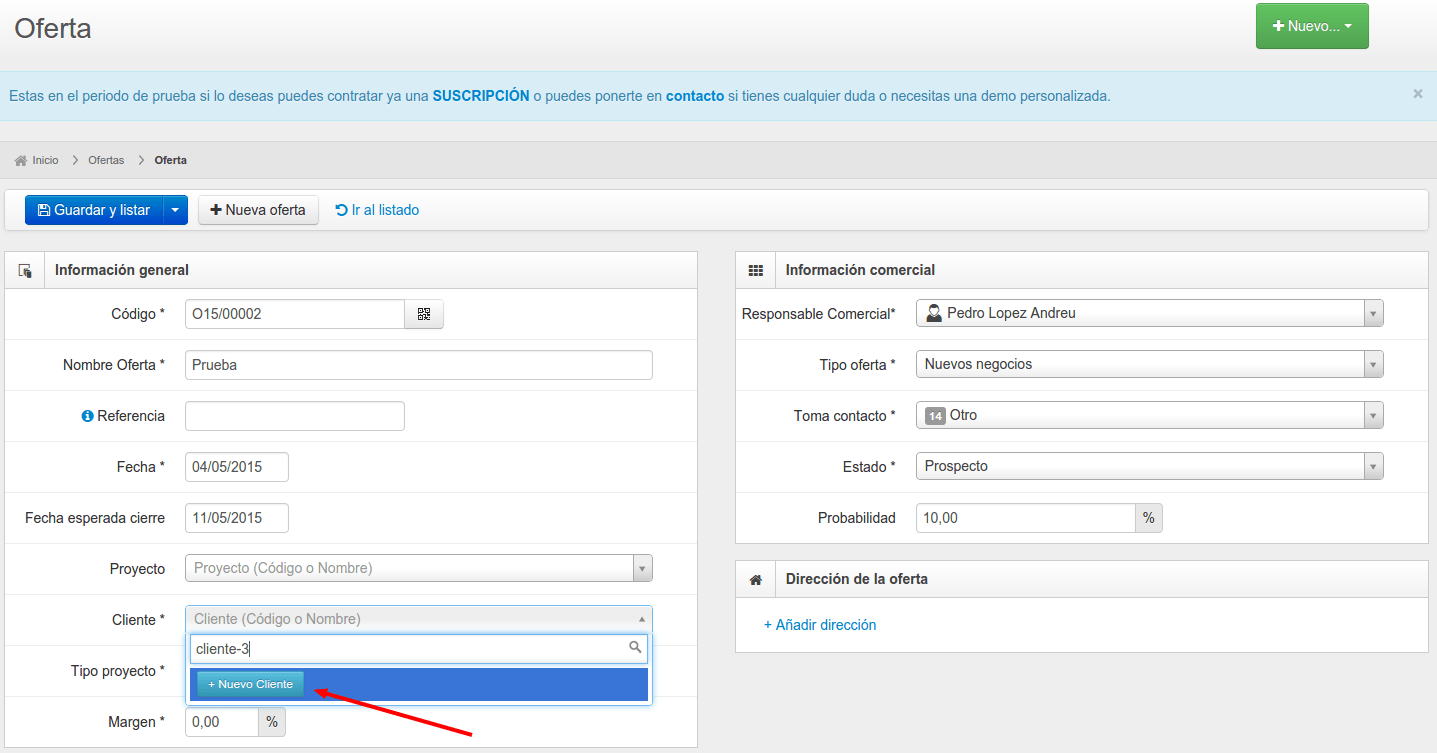Image resolution: width=1437 pixels, height=753 pixels.
Task: Open the Estado dropdown
Action: 1374,466
